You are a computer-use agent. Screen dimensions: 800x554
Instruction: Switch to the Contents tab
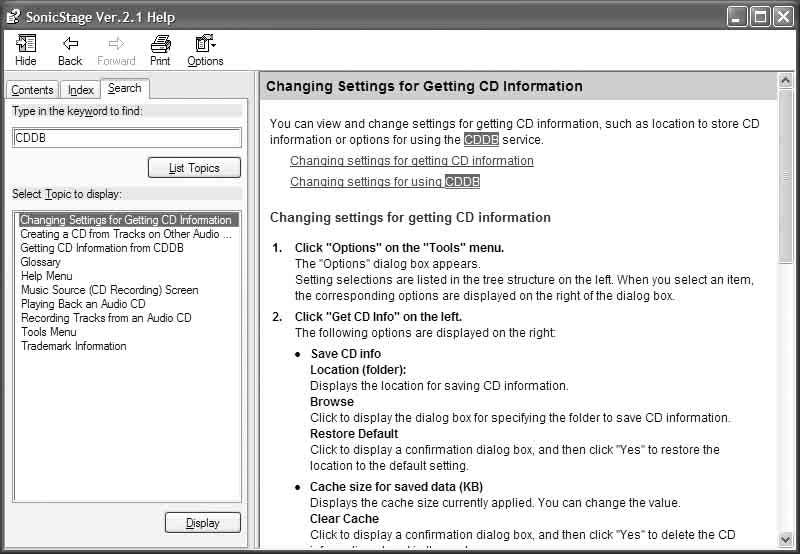[x=32, y=90]
